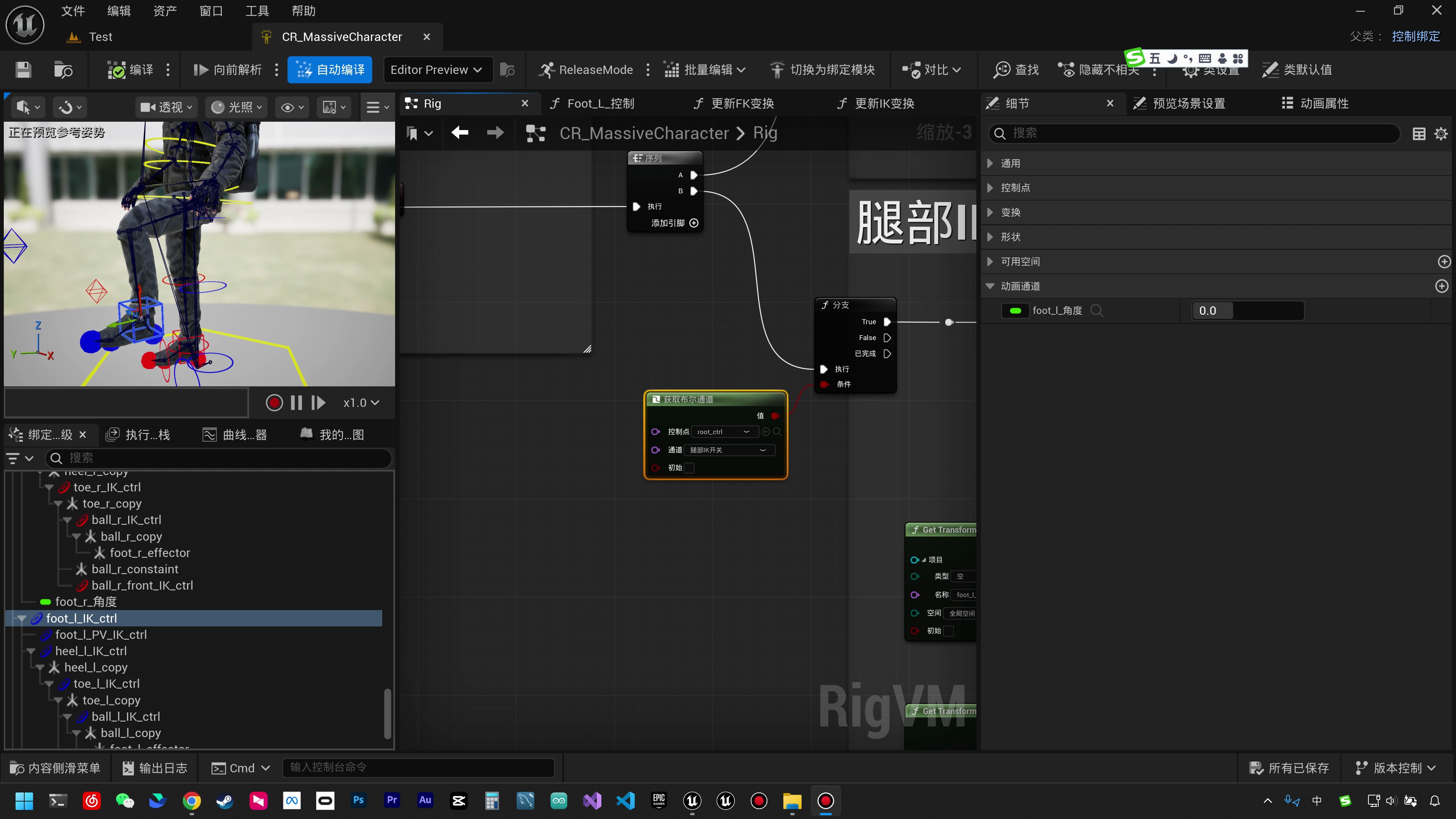Image resolution: width=1456 pixels, height=819 pixels.
Task: Click 切换为绑定模块 button
Action: tap(822, 69)
